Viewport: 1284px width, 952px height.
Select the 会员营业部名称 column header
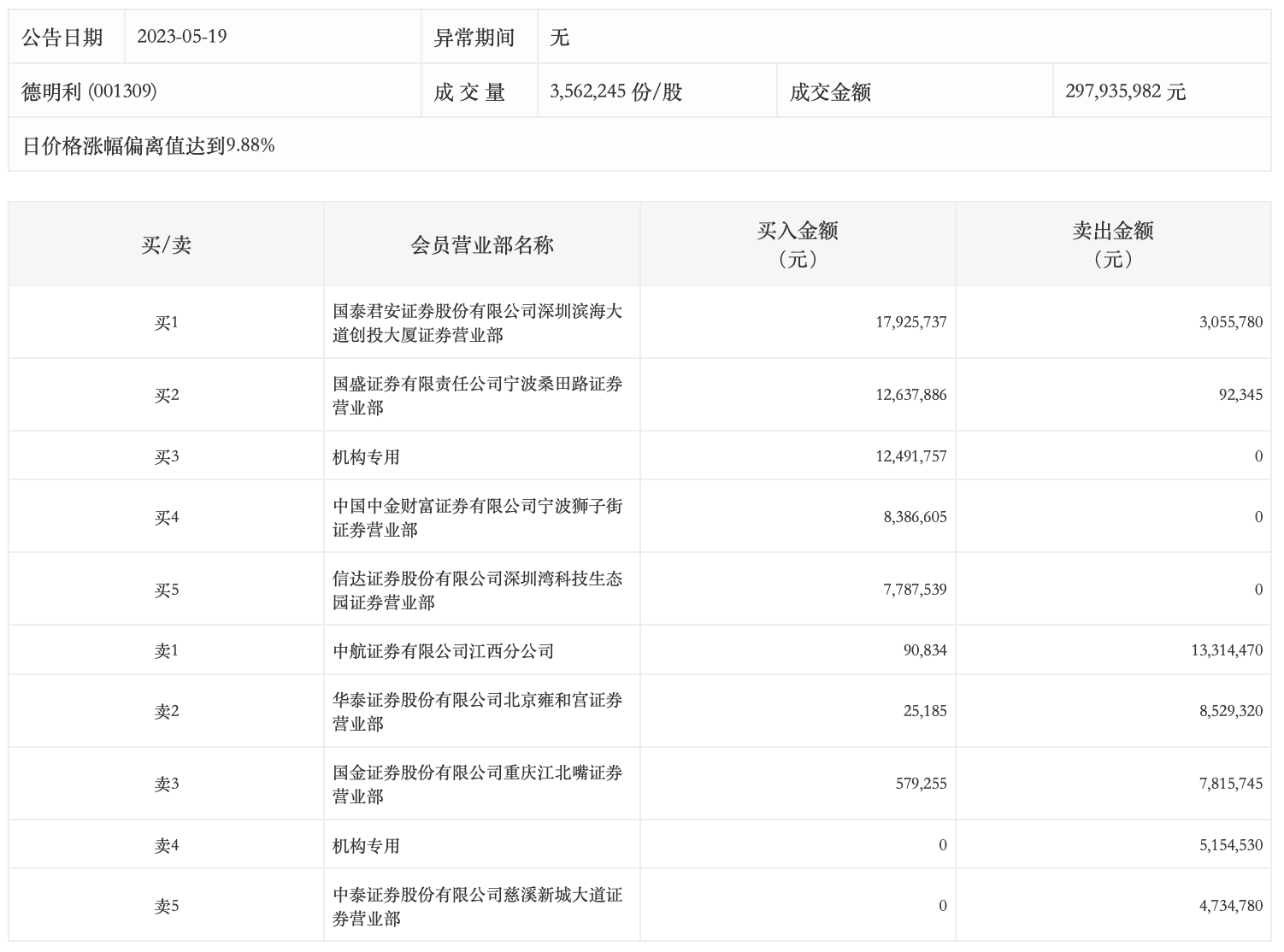(482, 245)
